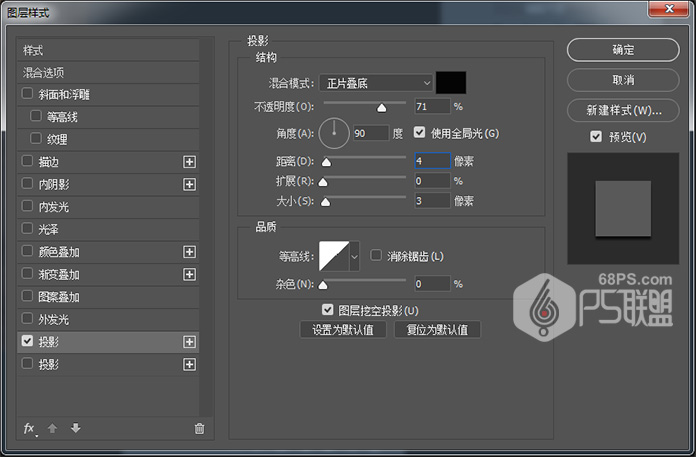Click the plus icon on checked 投影 row
This screenshot has height=457, width=696.
(x=190, y=342)
